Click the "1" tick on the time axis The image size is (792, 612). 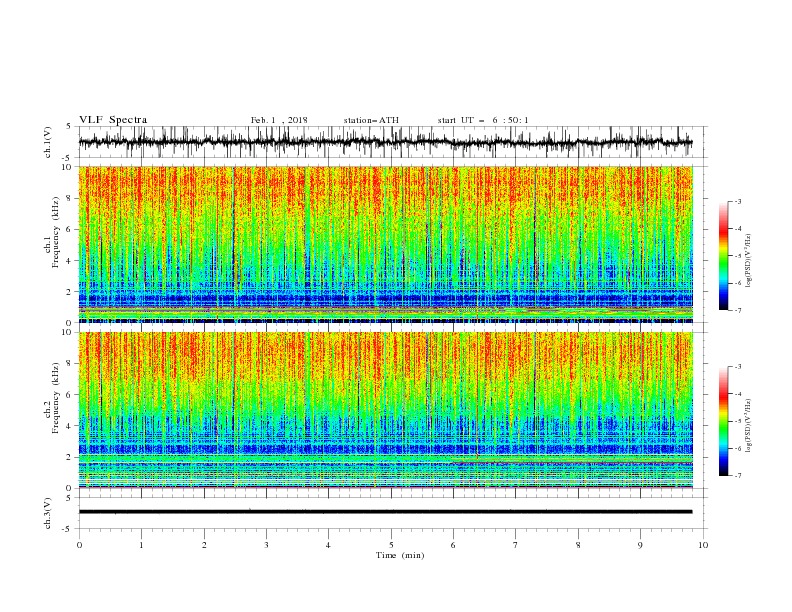coord(141,545)
